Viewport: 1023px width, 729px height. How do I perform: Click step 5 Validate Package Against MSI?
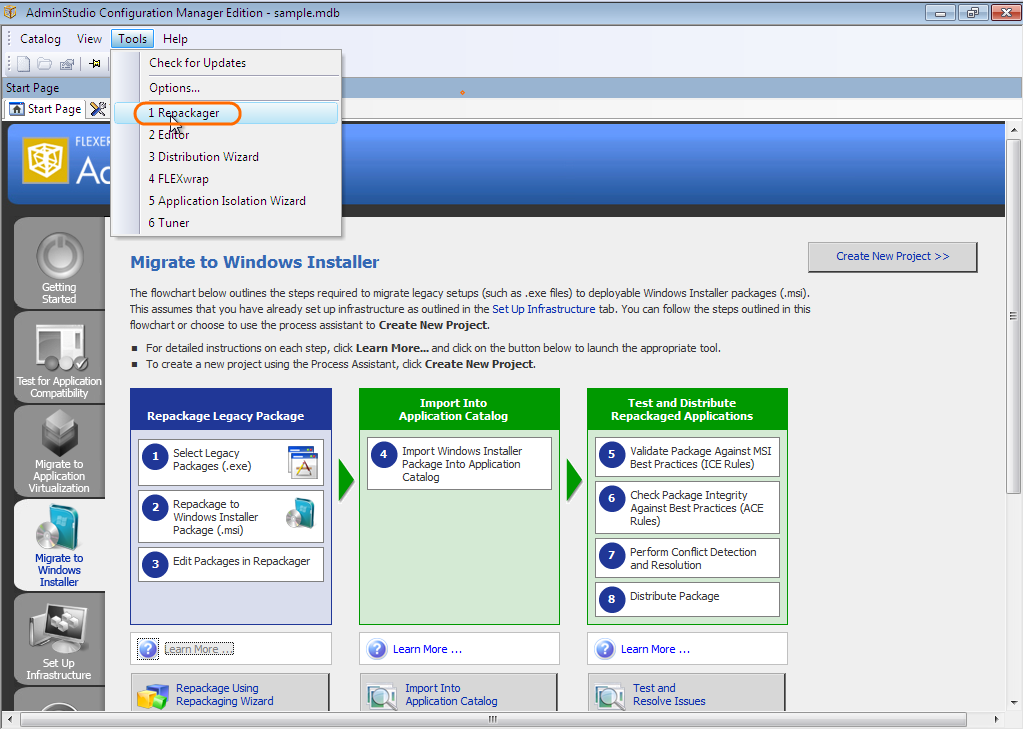click(687, 457)
